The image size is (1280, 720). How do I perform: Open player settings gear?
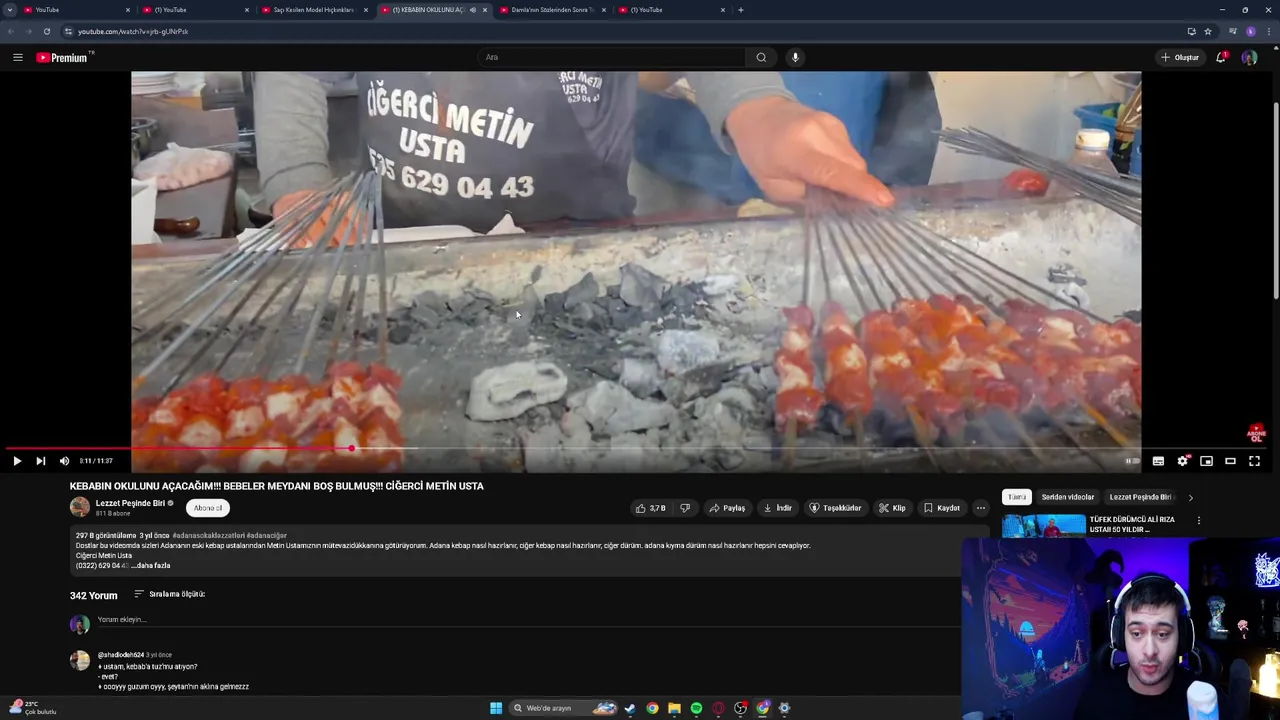pyautogui.click(x=1182, y=461)
